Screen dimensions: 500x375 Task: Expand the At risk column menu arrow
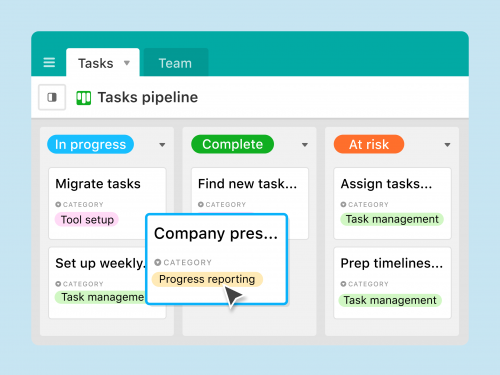click(x=447, y=145)
